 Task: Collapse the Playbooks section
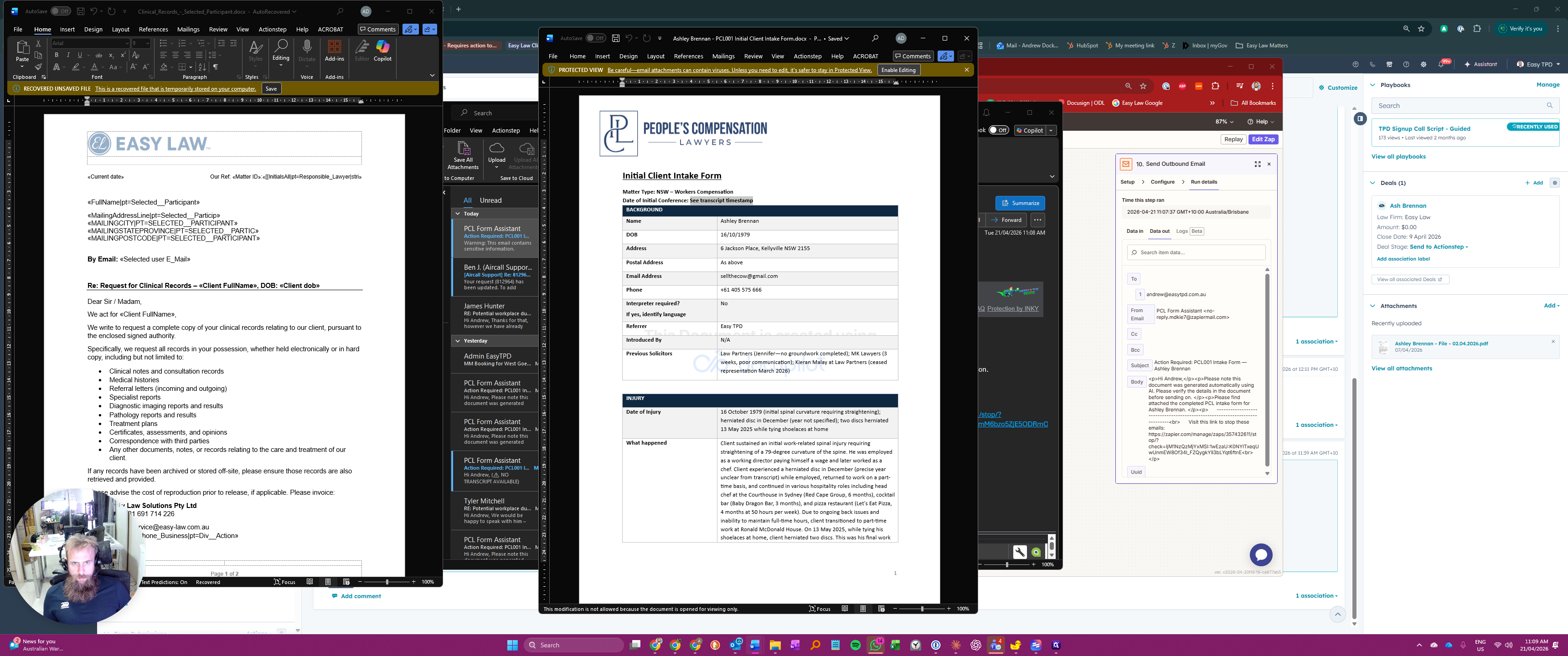[x=1372, y=85]
